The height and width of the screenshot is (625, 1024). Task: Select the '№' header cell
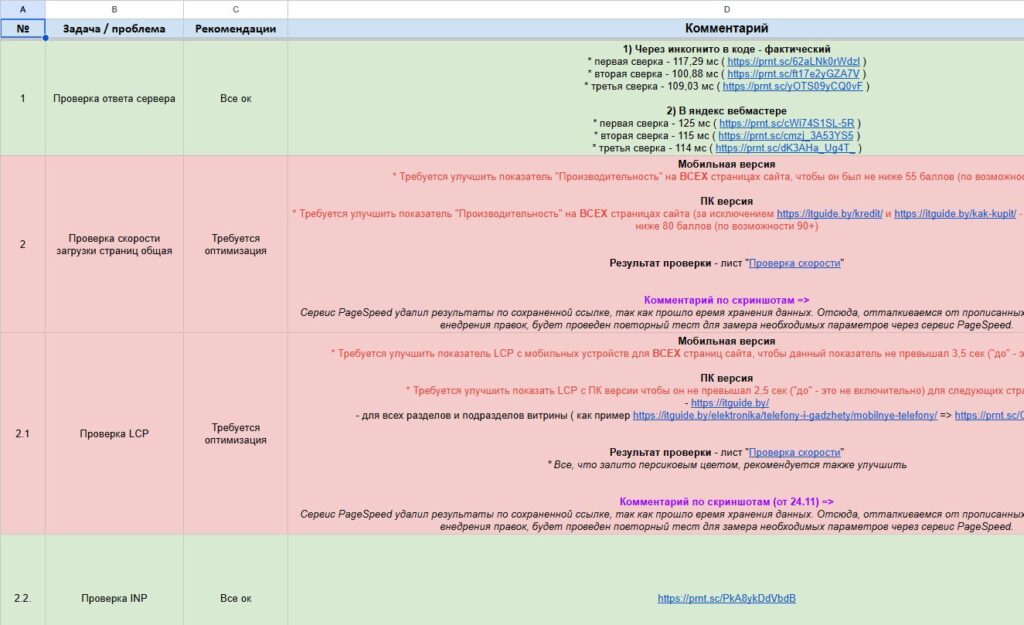pyautogui.click(x=23, y=29)
